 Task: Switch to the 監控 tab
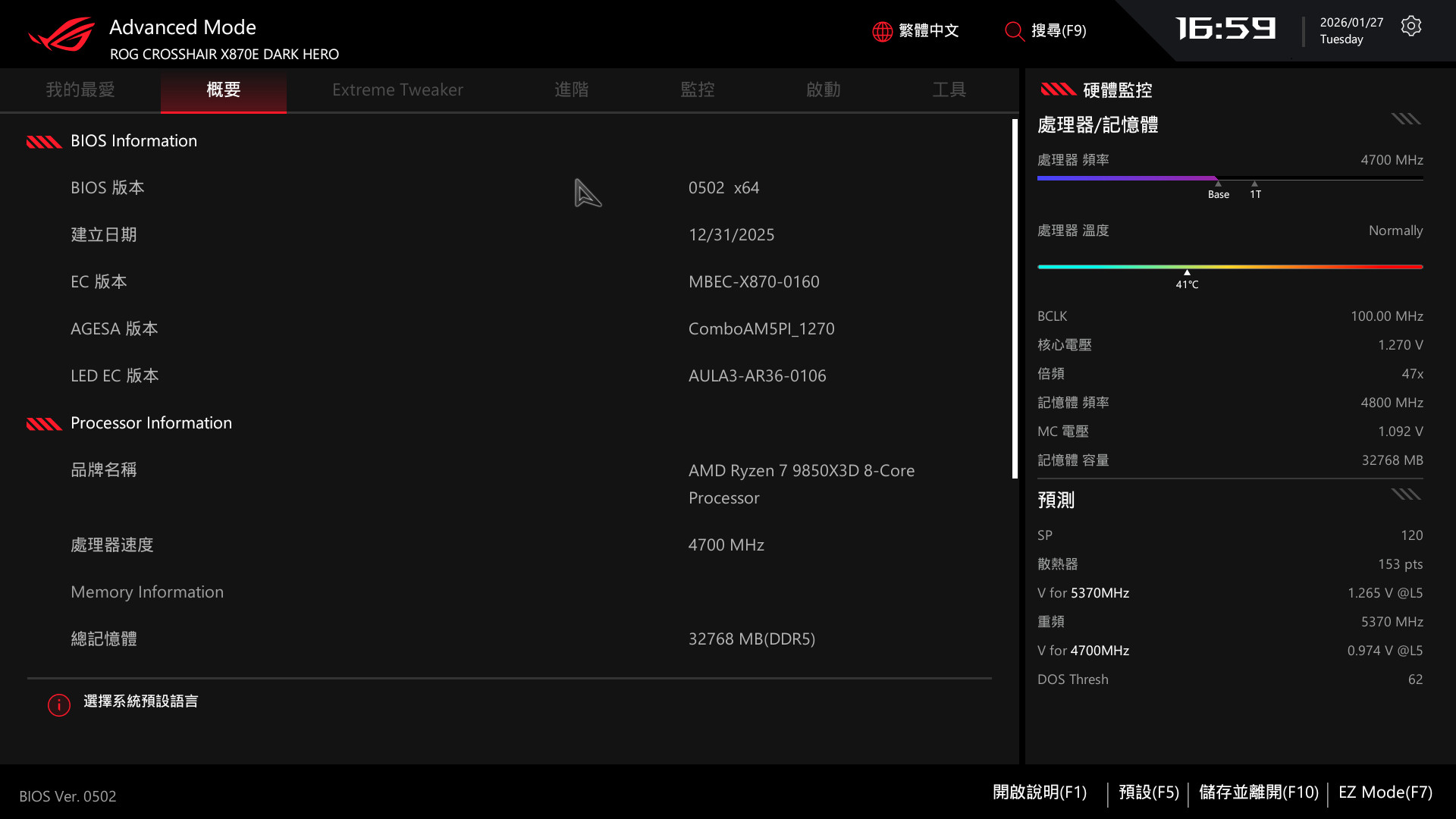pos(697,90)
